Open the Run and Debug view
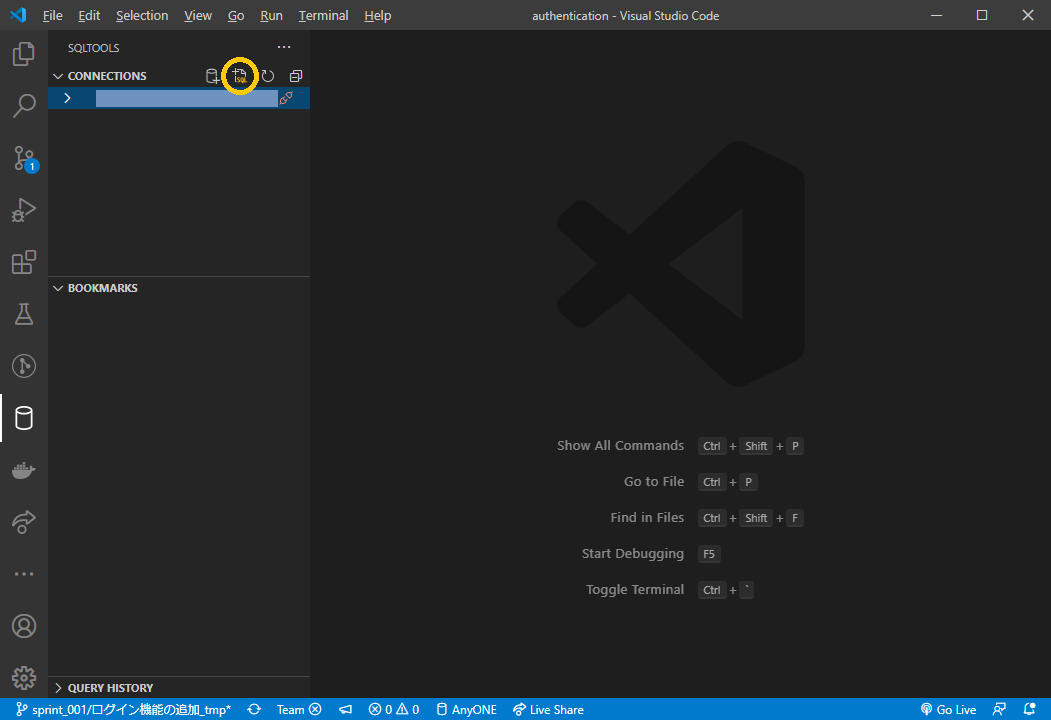Screen dimensions: 1051x720 pyautogui.click(x=23, y=209)
